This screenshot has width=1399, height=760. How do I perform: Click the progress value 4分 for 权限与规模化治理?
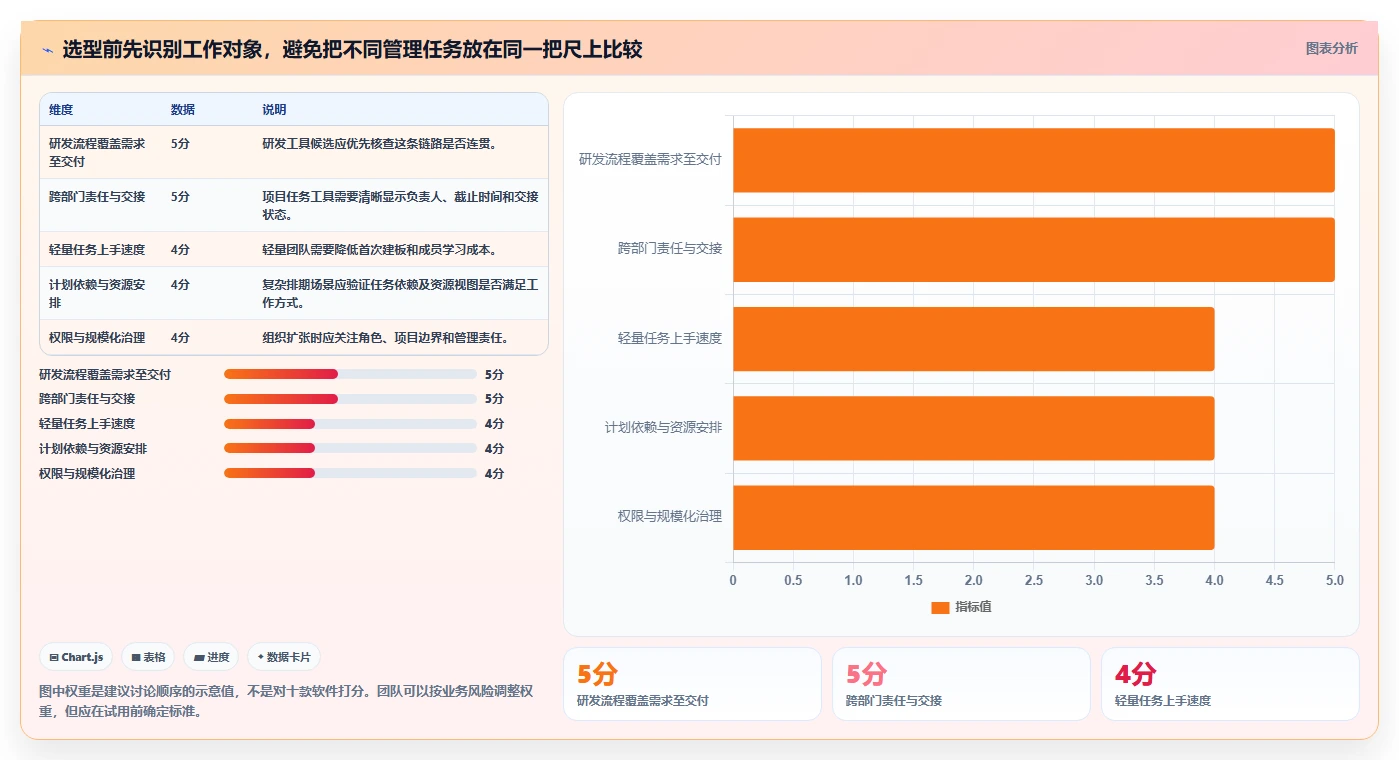click(494, 473)
